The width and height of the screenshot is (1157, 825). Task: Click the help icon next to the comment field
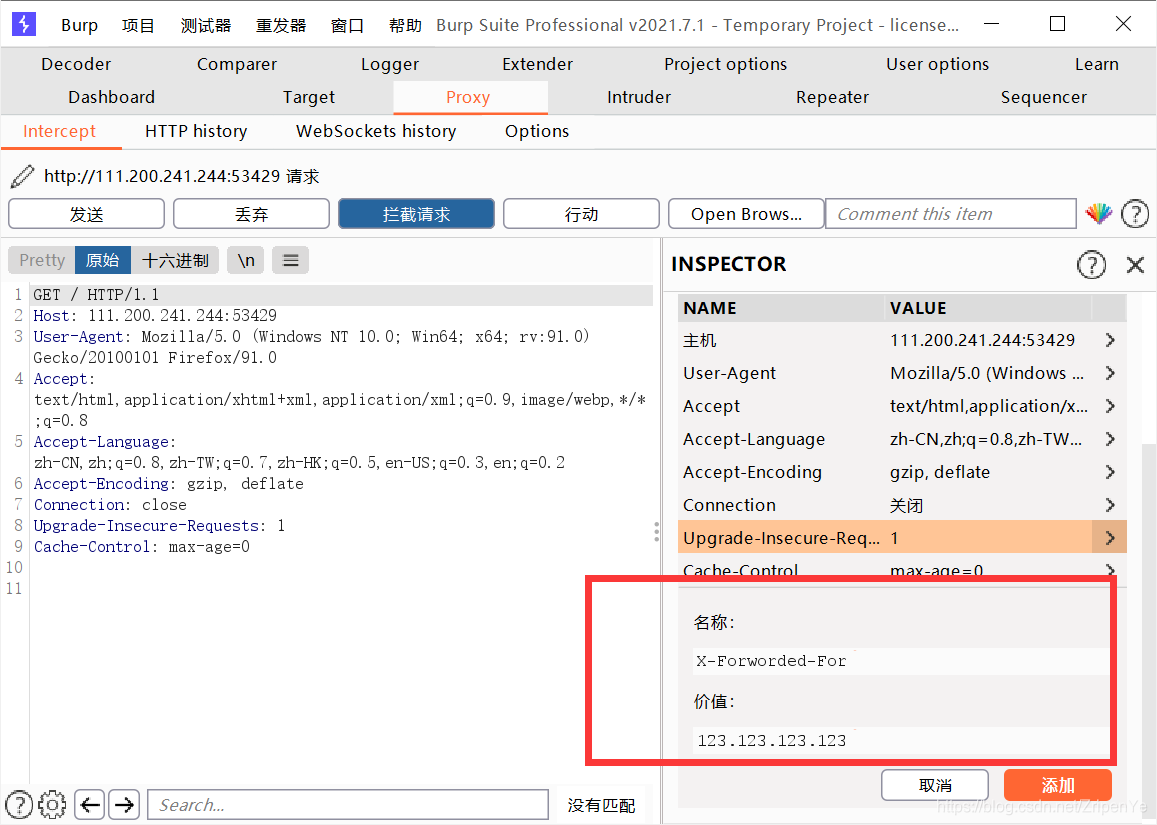click(x=1135, y=214)
